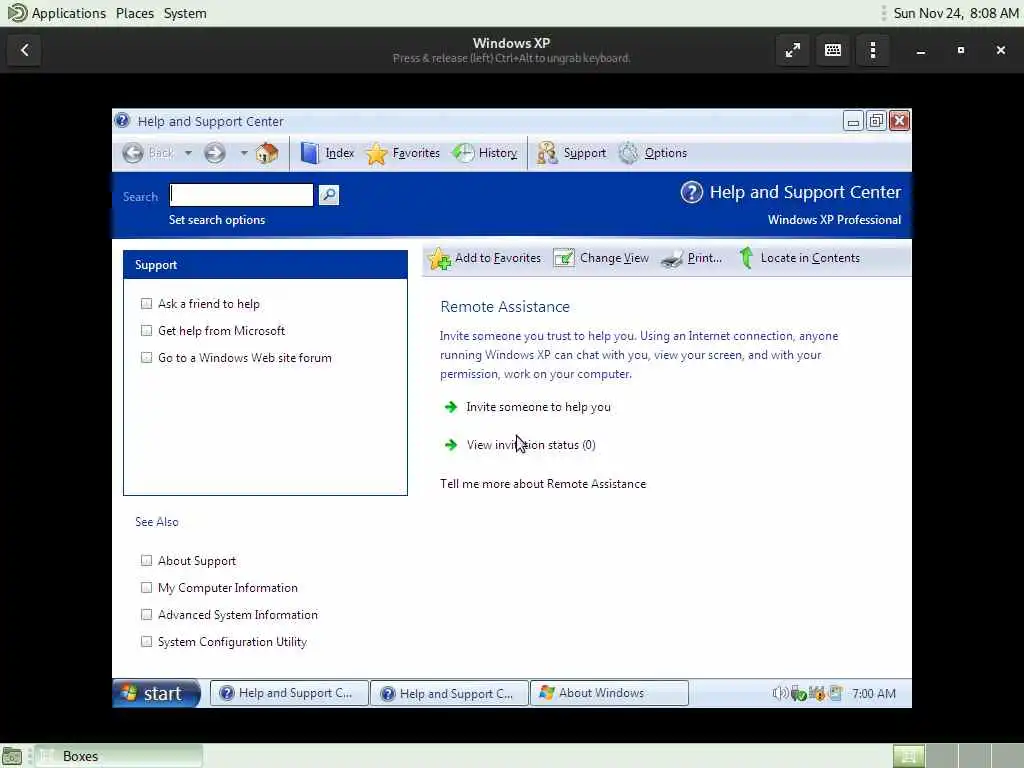Click the Print printer icon
The width and height of the screenshot is (1024, 768).
click(x=671, y=259)
